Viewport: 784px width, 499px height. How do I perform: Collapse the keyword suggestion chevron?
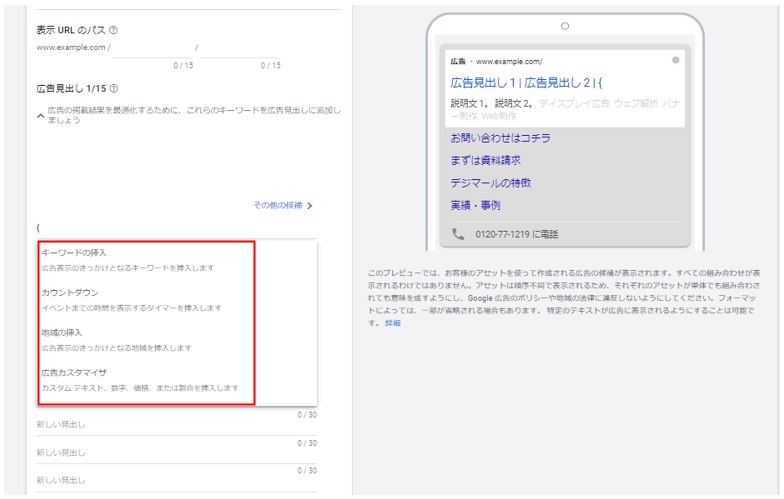click(x=40, y=116)
